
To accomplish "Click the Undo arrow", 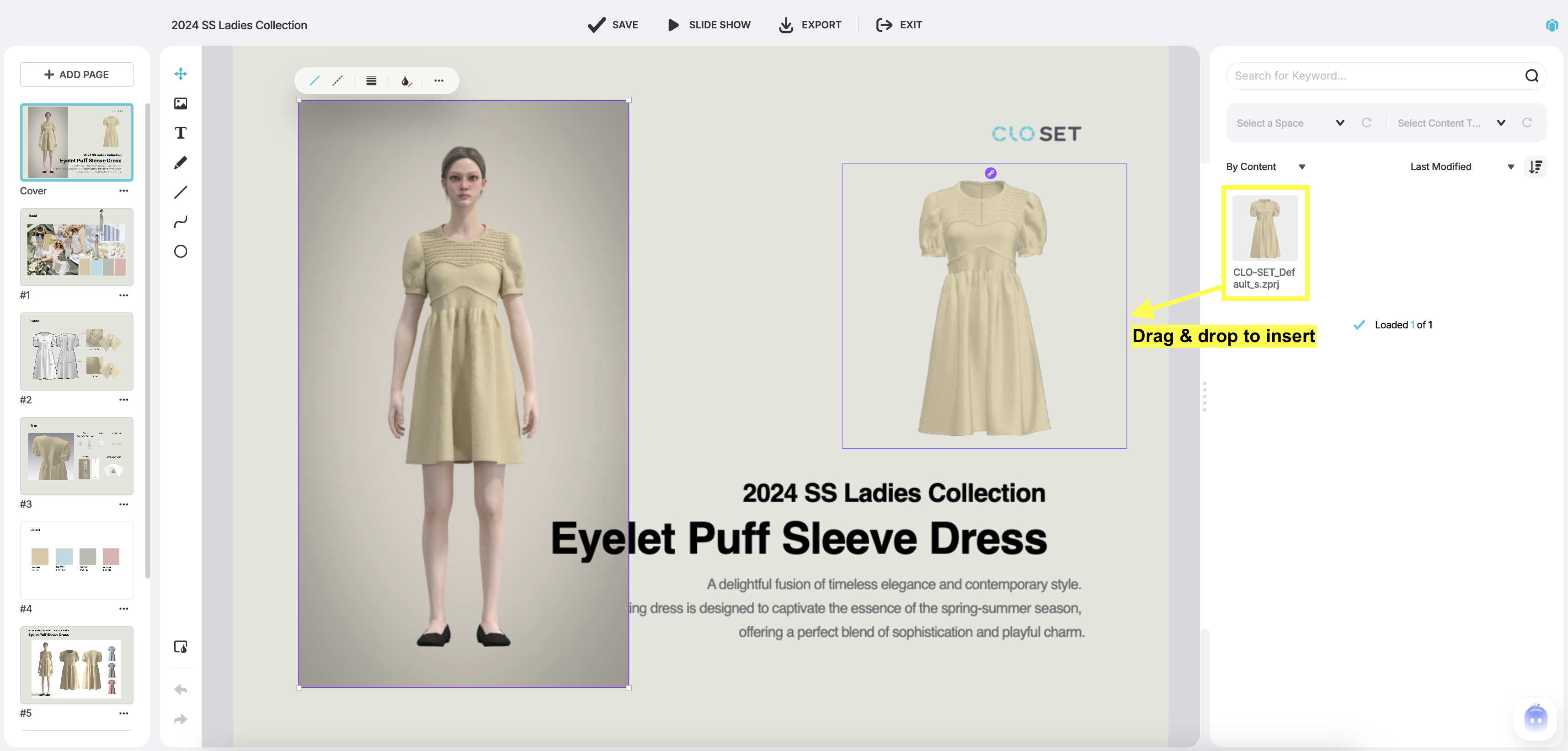I will point(180,689).
